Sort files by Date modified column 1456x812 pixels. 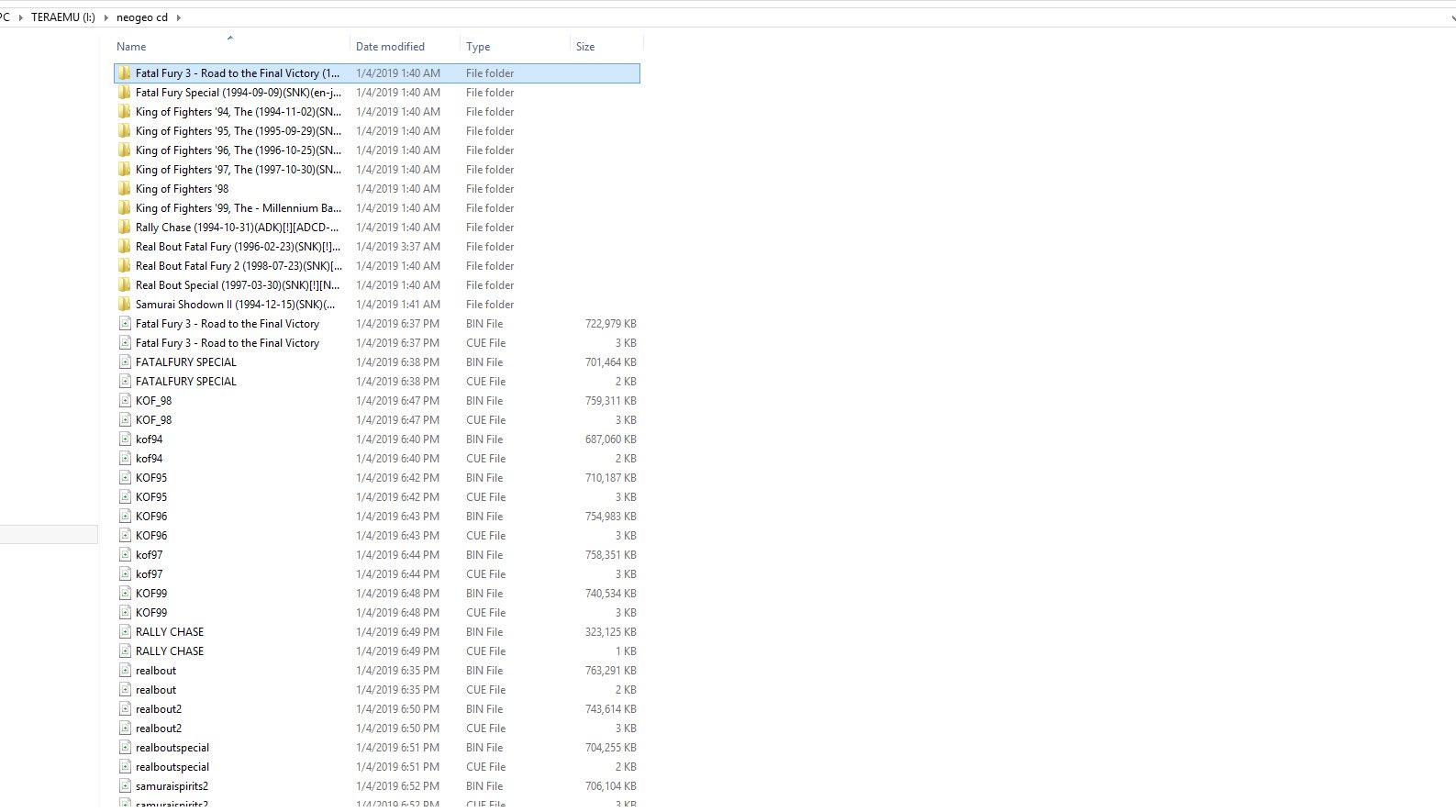pyautogui.click(x=390, y=47)
